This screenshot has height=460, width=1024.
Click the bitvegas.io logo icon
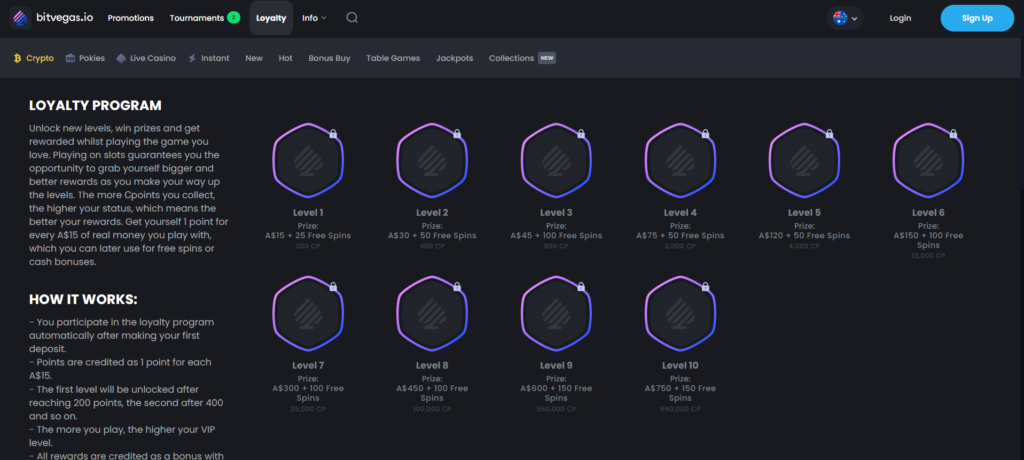[20, 18]
